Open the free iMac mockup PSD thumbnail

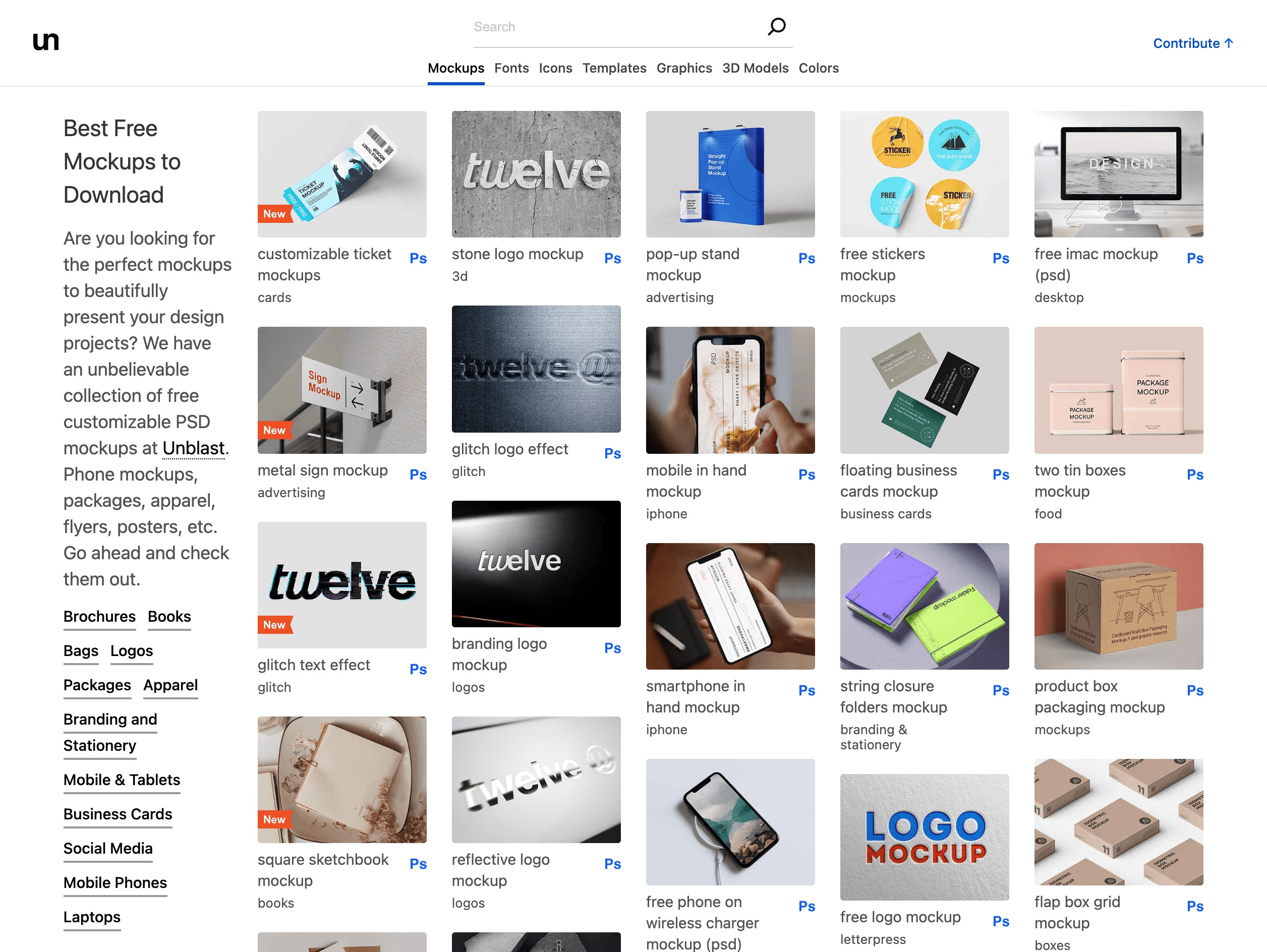pyautogui.click(x=1118, y=174)
